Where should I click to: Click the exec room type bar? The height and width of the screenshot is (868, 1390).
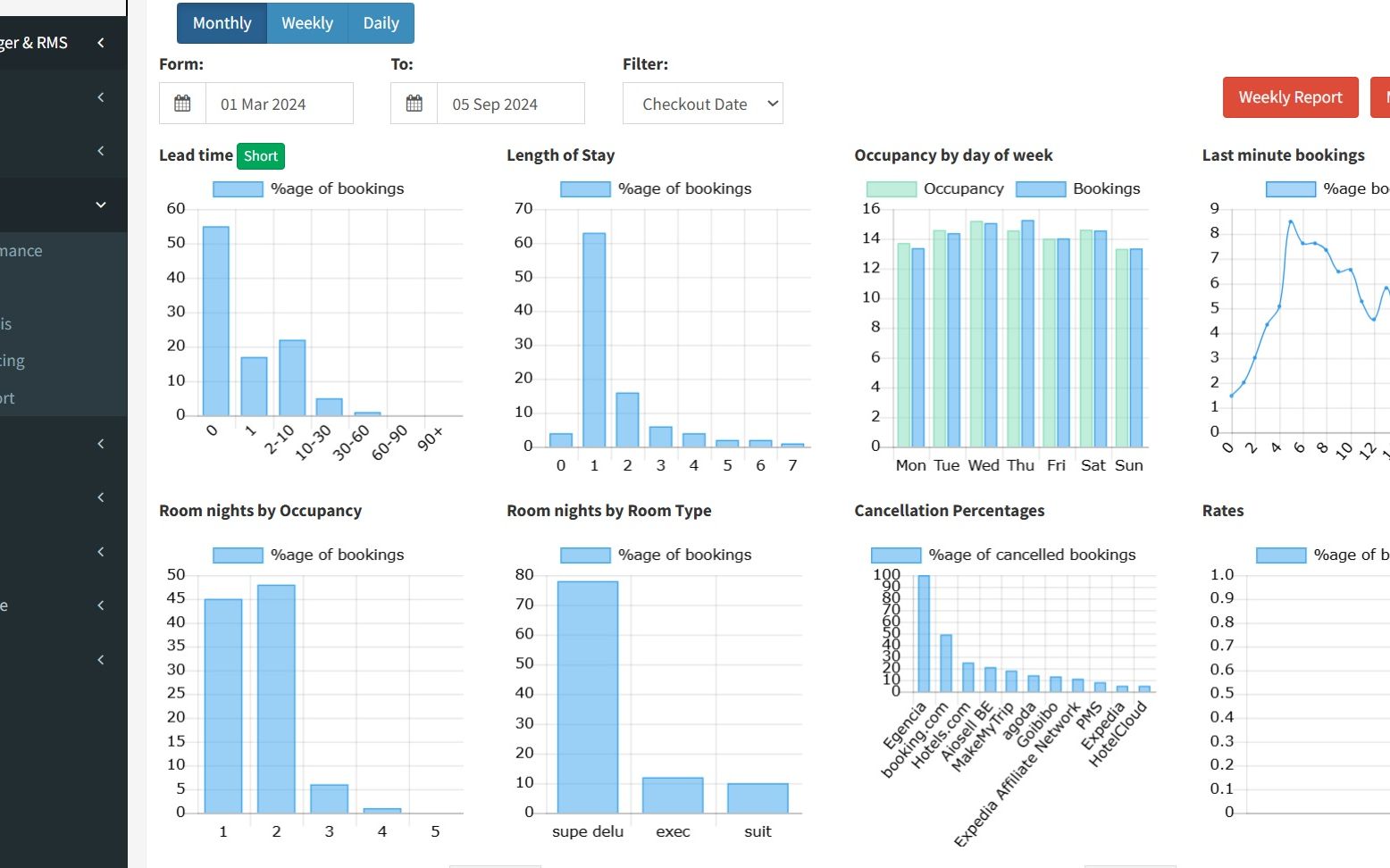pos(673,796)
